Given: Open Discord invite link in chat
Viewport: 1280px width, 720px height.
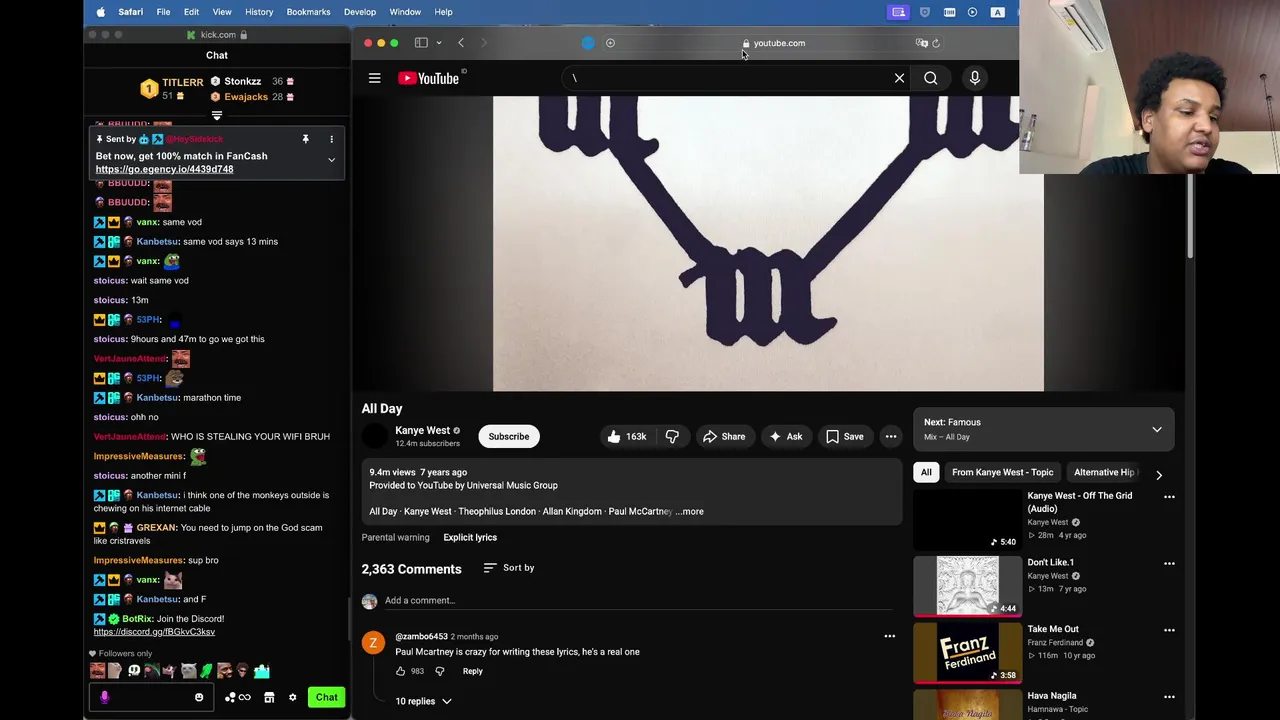Looking at the screenshot, I should click(x=154, y=632).
